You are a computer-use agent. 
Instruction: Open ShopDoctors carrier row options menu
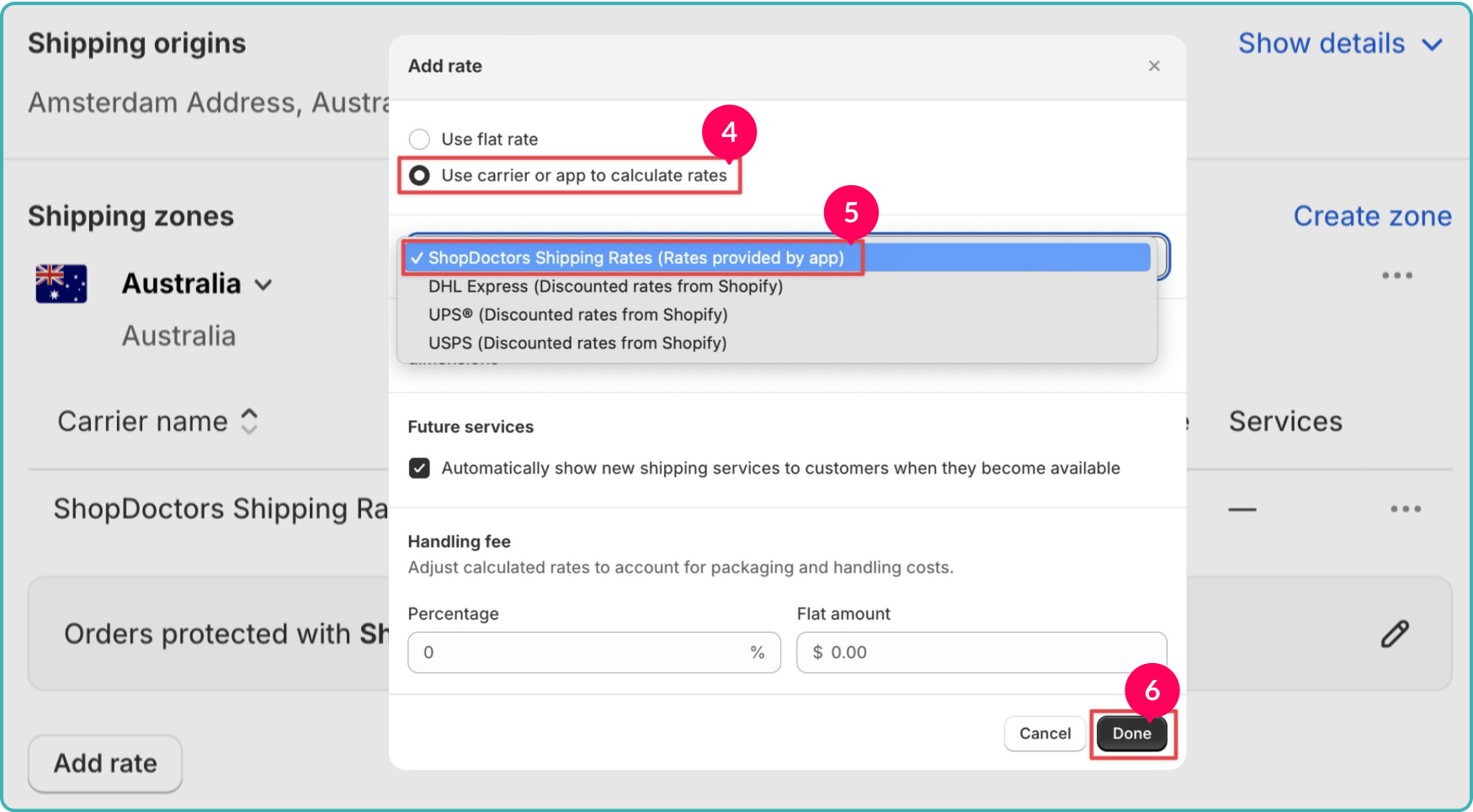[1406, 509]
